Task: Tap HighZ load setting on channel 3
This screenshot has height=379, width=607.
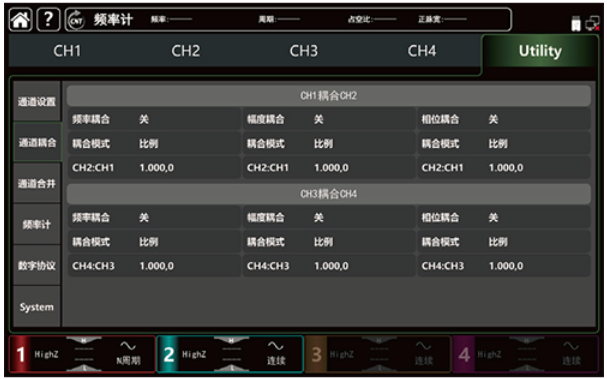Action: [342, 354]
